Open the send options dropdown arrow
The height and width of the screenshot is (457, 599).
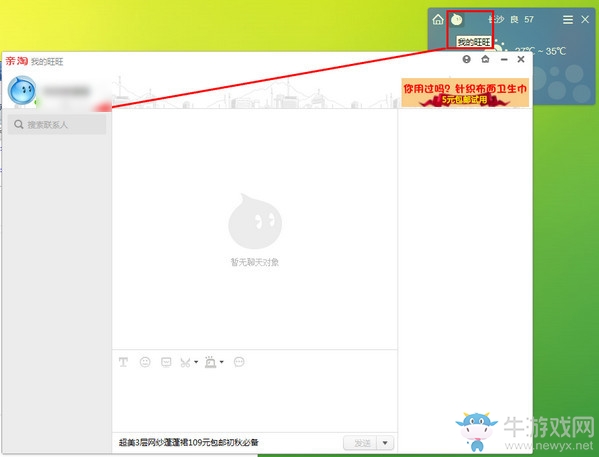[385, 443]
